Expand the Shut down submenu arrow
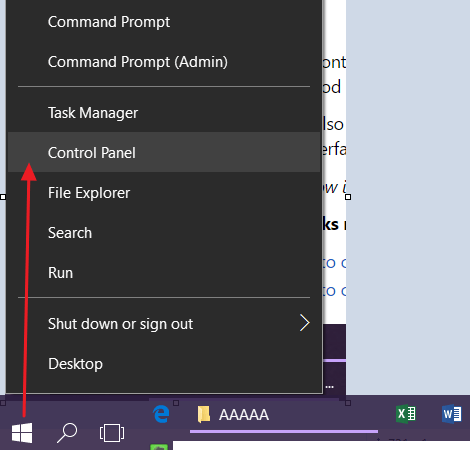This screenshot has width=470, height=450. (x=304, y=323)
